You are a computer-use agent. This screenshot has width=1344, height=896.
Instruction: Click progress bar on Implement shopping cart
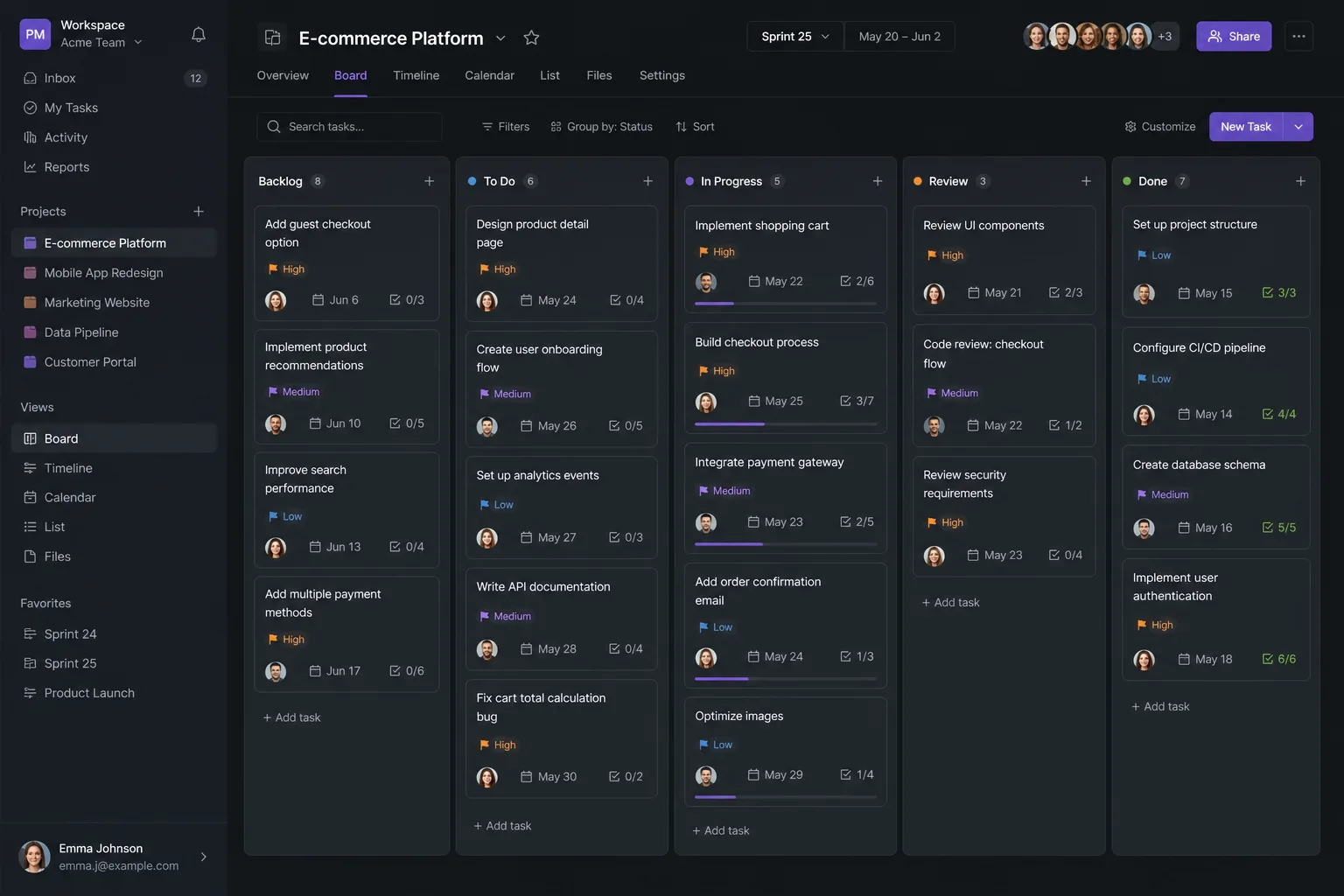(x=786, y=304)
